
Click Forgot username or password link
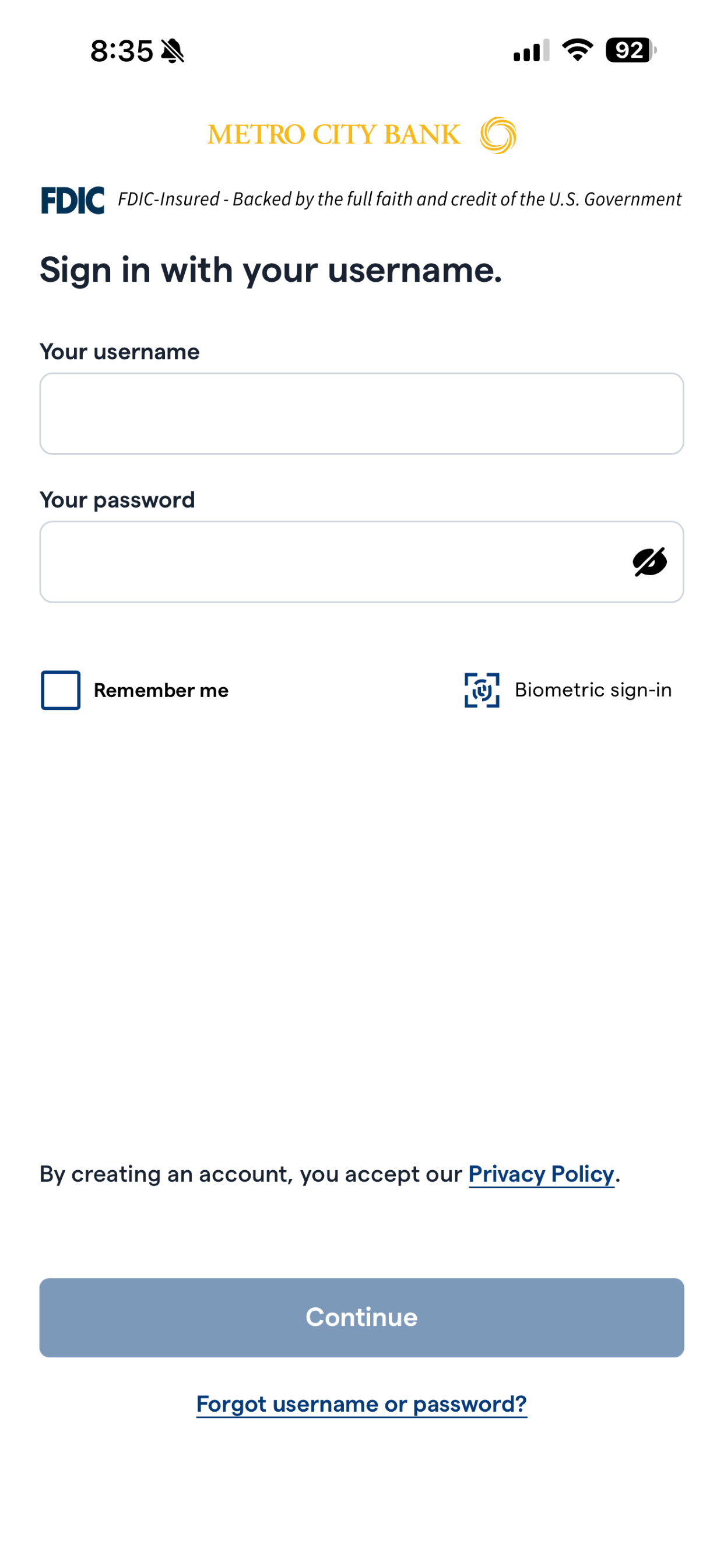click(x=361, y=1405)
